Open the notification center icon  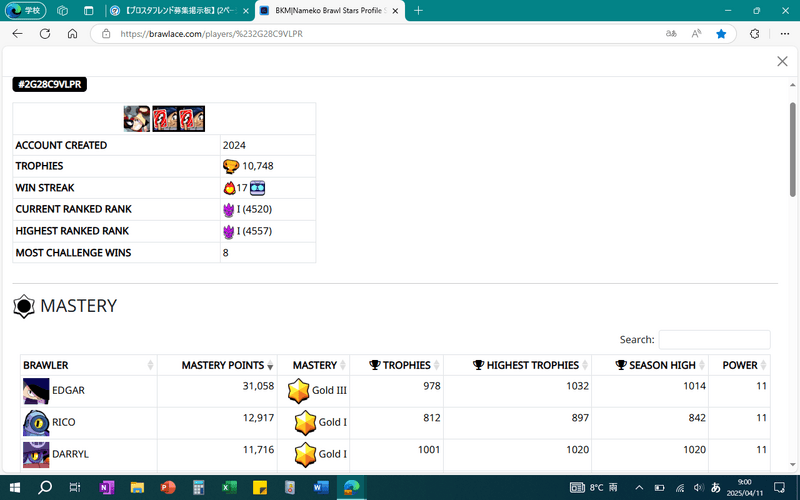pos(779,488)
